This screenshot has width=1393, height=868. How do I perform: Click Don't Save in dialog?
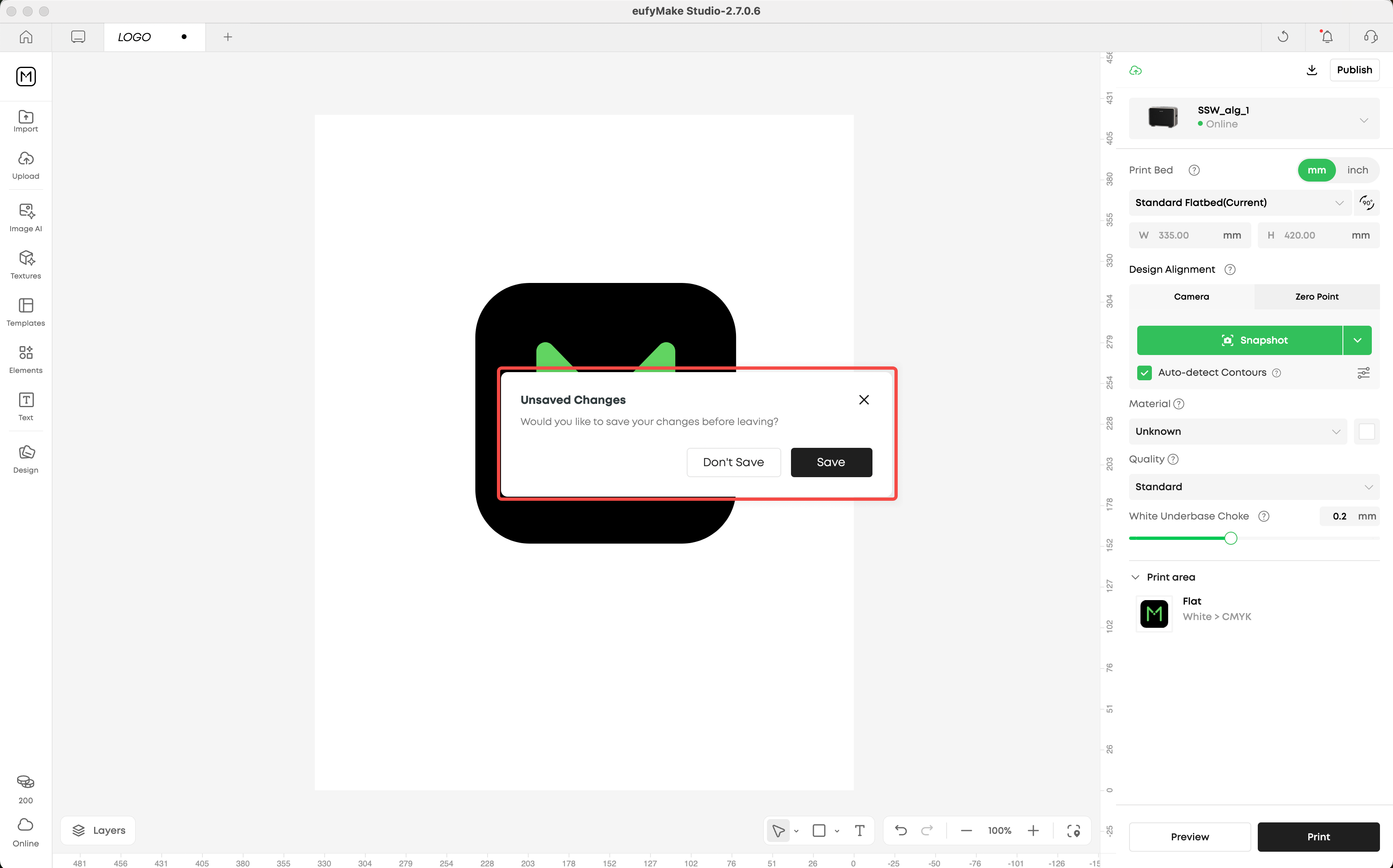733,462
